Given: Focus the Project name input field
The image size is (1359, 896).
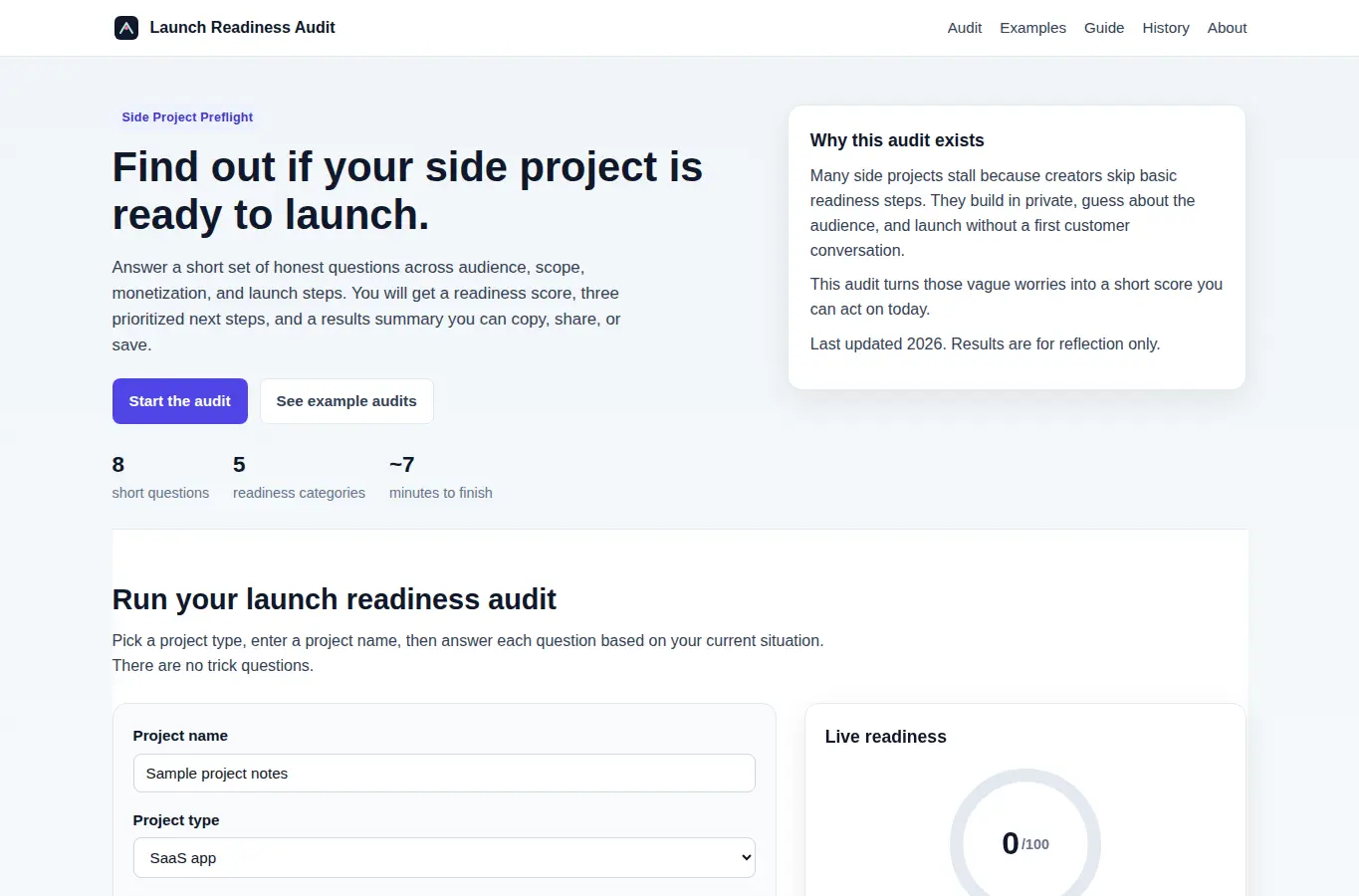Looking at the screenshot, I should tap(444, 774).
